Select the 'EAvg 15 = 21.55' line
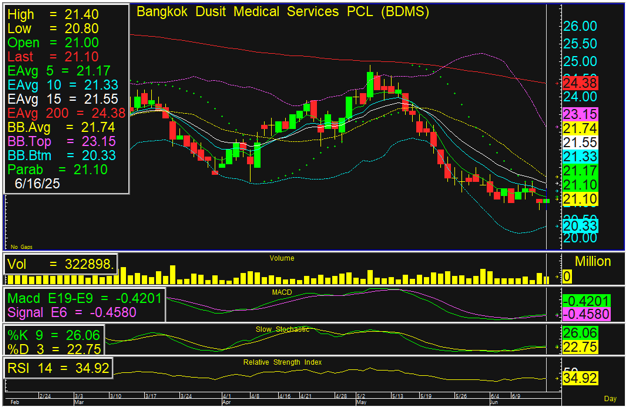Image resolution: width=629 pixels, height=408 pixels. 63,99
